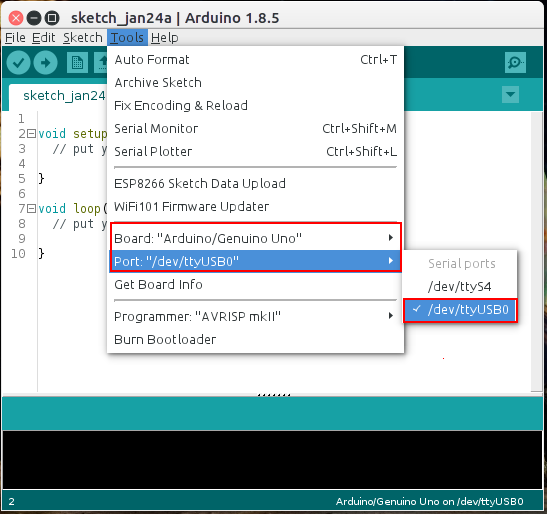The height and width of the screenshot is (521, 547).
Task: Select ESP8266 Sketch Data Upload
Action: pyautogui.click(x=255, y=184)
